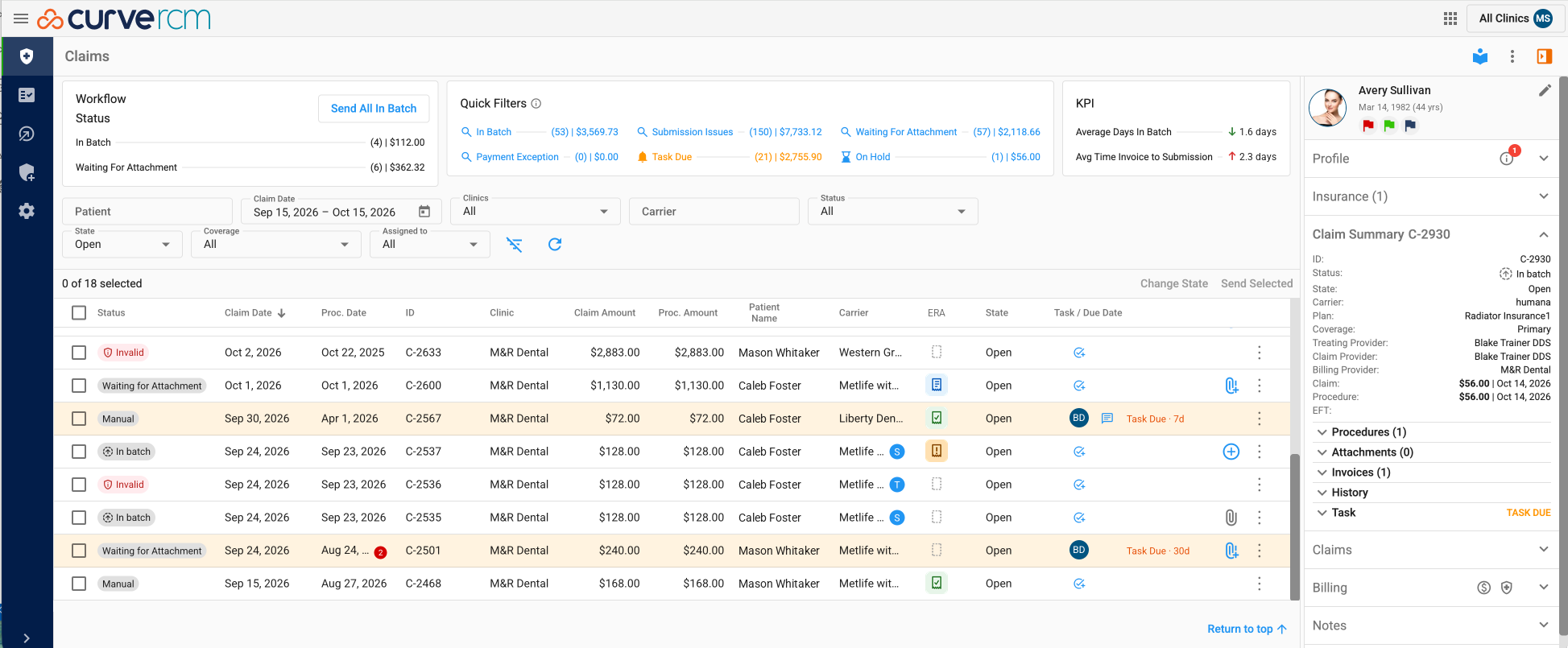1568x648 pixels.
Task: Open the Quick Filters info tooltip
Action: pos(536,104)
